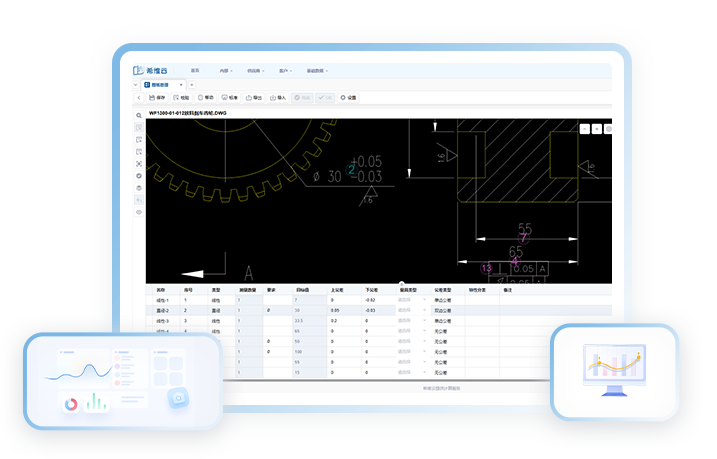Image resolution: width=717 pixels, height=459 pixels.
Task: Select annotation bubble 2 on the drawing
Action: [x=351, y=169]
